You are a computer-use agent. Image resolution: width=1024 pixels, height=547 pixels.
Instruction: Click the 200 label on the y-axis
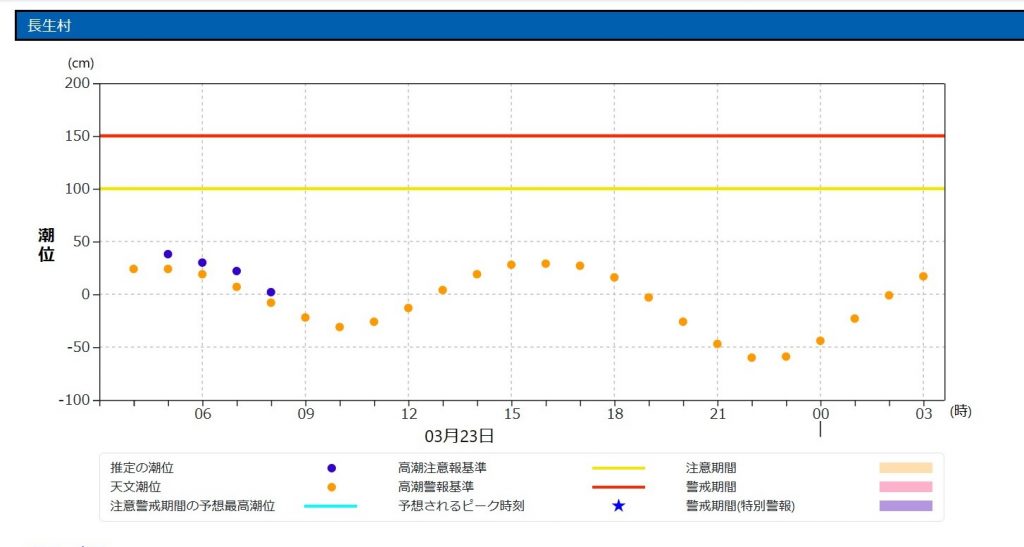coord(77,83)
